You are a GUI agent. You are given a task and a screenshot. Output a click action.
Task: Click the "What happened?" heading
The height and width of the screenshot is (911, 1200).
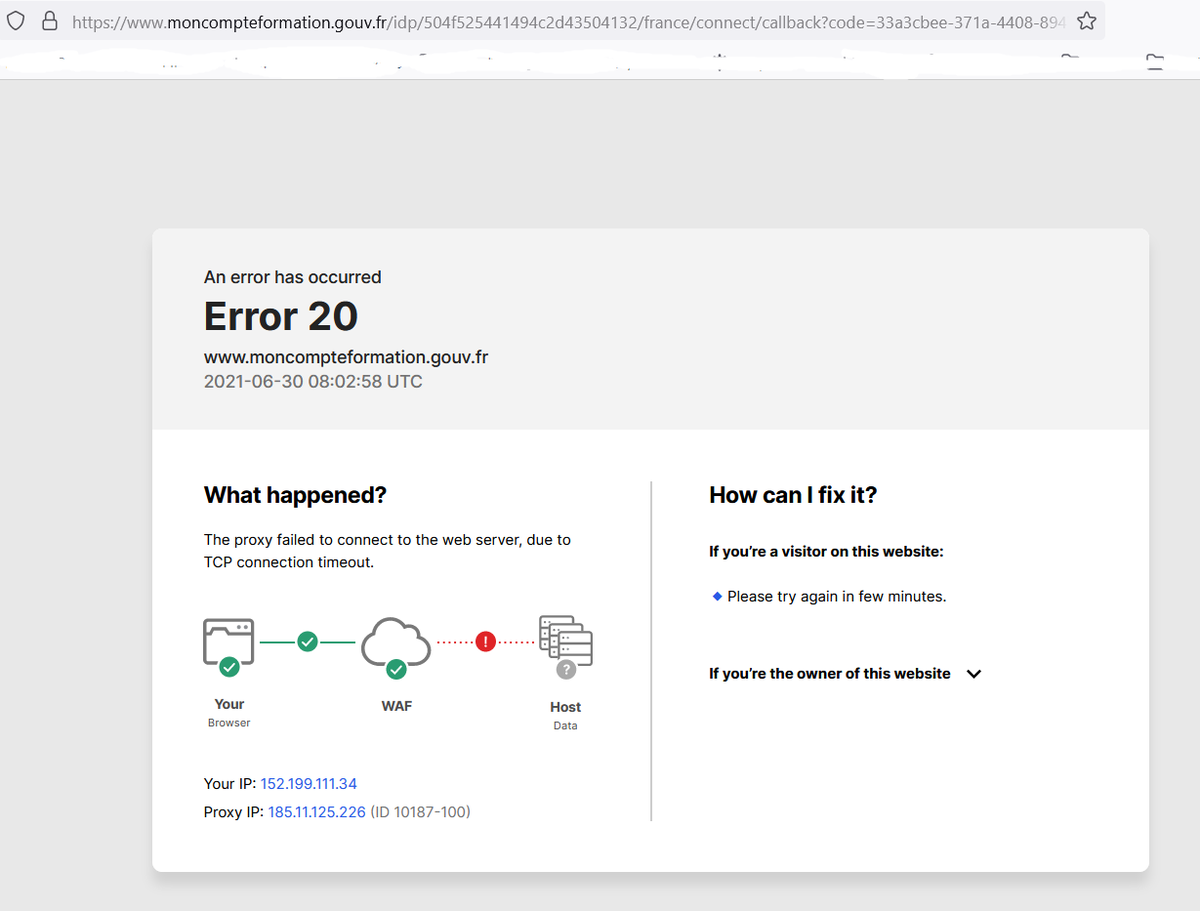tap(295, 495)
